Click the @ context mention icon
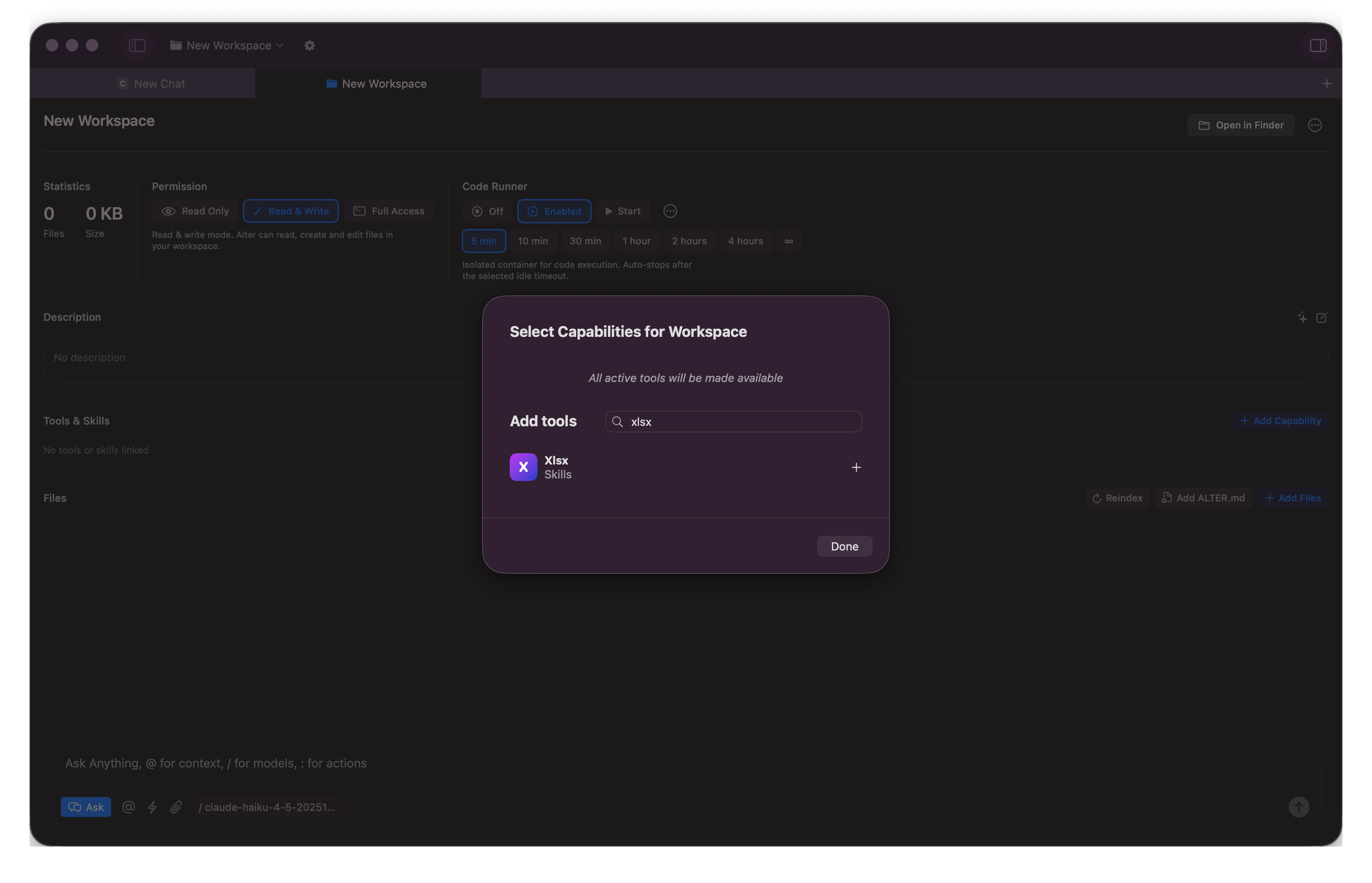The image size is (1372, 883). coord(129,807)
